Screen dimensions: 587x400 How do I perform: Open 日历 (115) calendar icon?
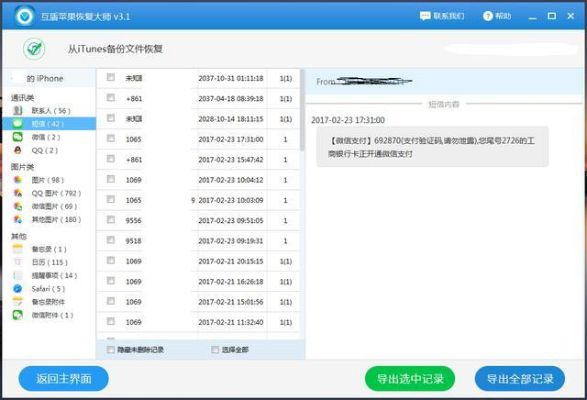tap(18, 262)
